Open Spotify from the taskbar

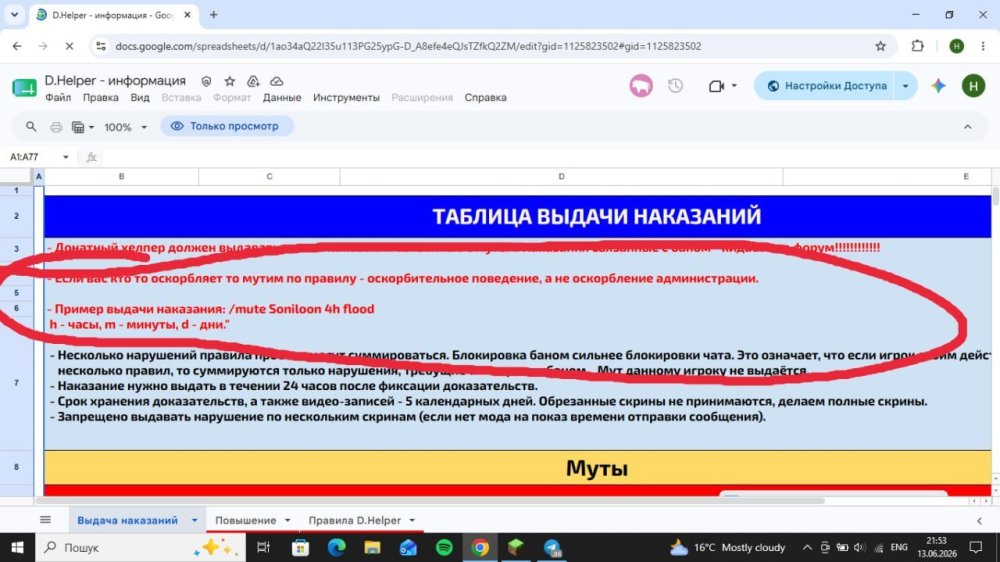[445, 547]
